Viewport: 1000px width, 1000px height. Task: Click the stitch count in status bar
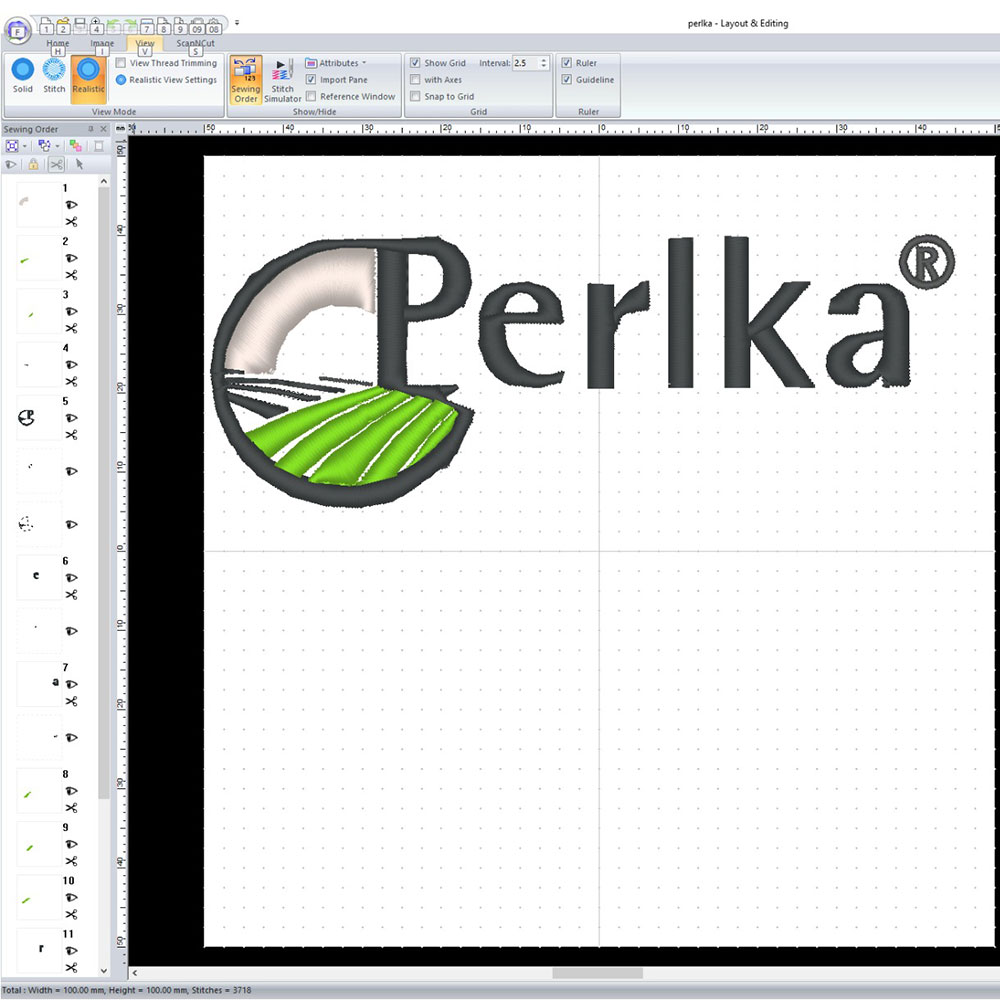click(x=221, y=990)
